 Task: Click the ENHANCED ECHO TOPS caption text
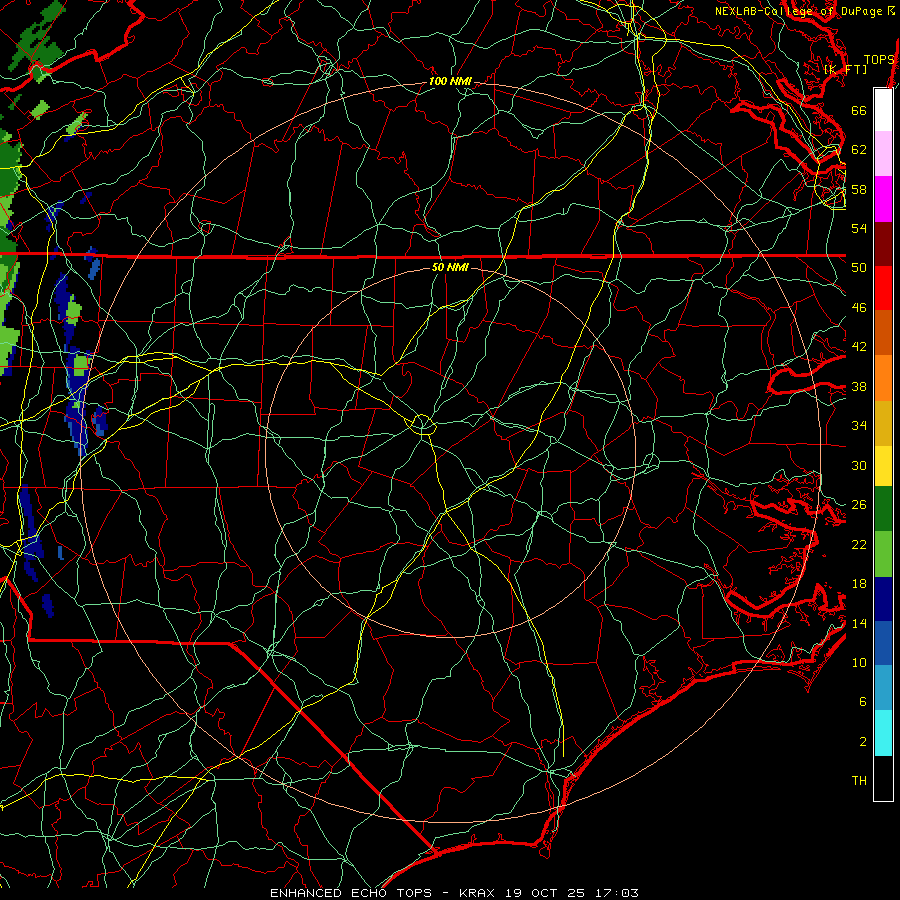(x=350, y=893)
